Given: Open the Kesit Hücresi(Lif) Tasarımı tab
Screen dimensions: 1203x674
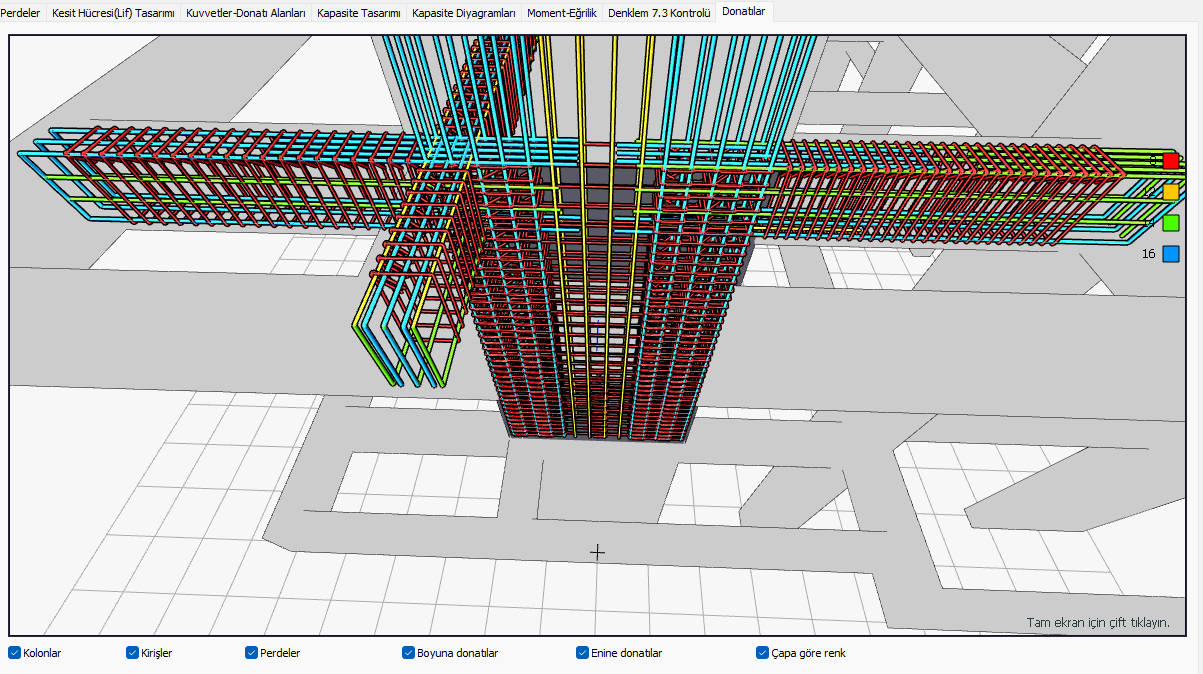Looking at the screenshot, I should [113, 13].
